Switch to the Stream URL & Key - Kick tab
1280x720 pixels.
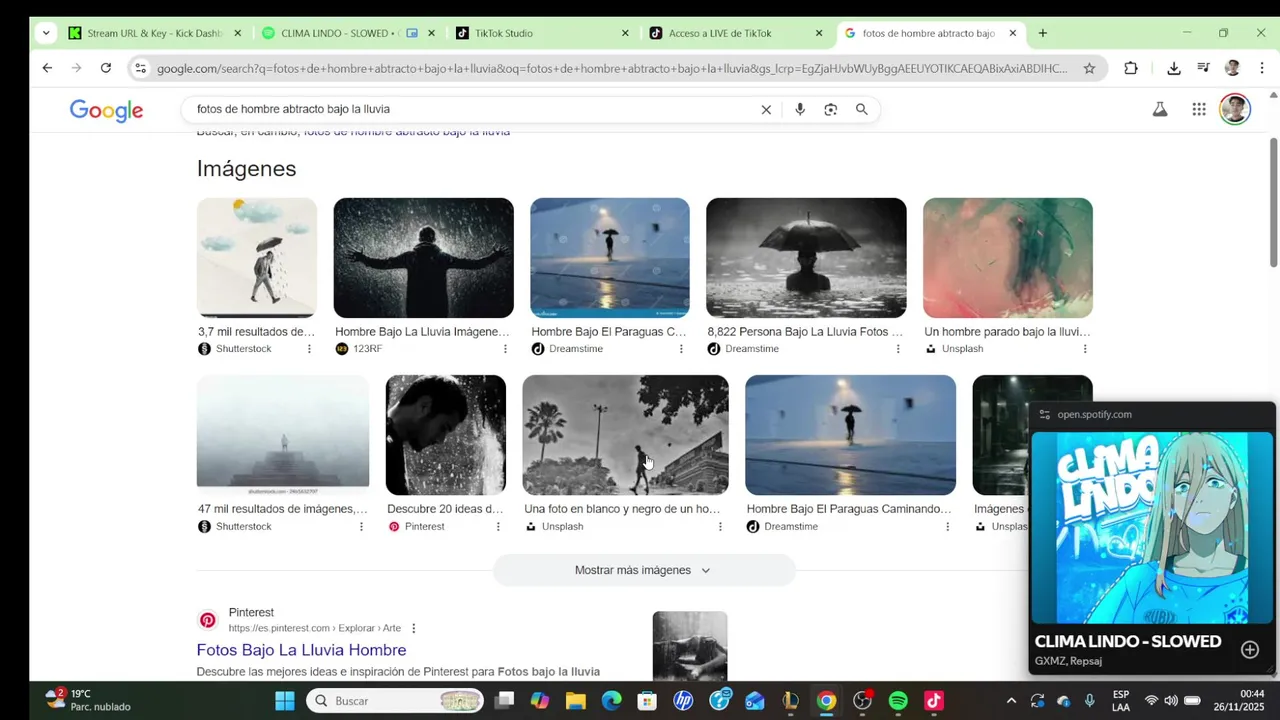(155, 33)
